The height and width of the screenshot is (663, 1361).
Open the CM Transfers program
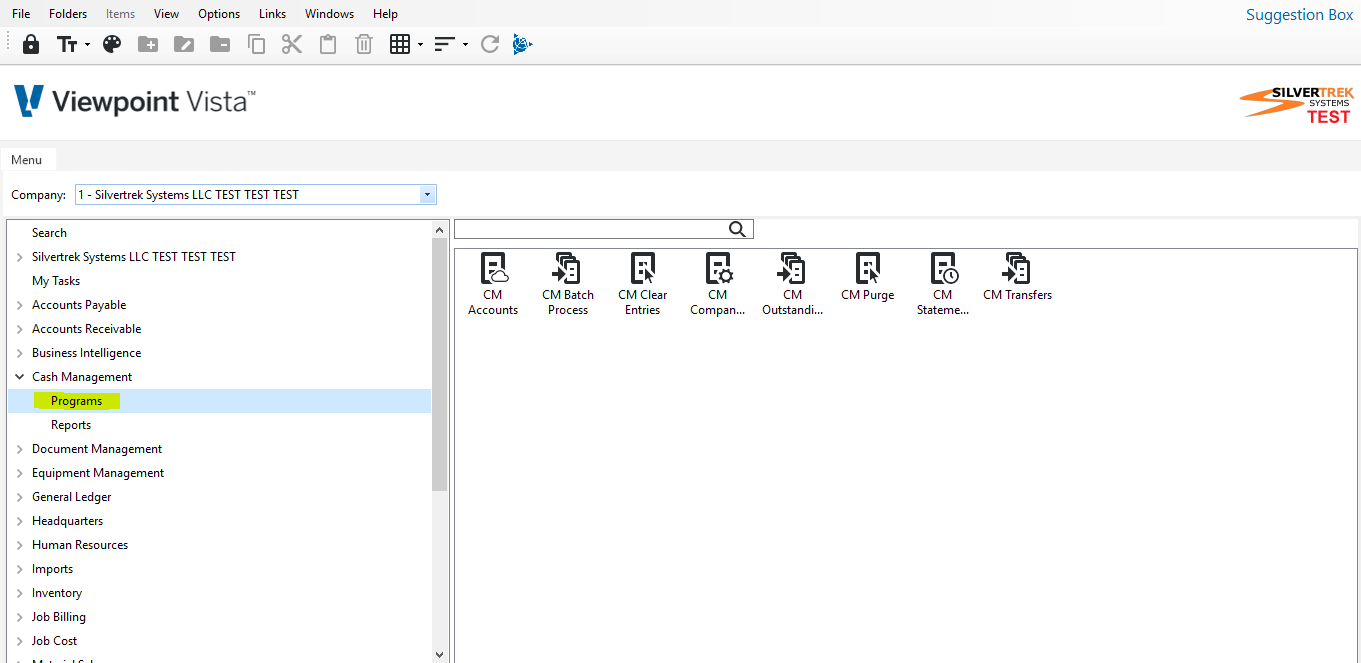1018,277
